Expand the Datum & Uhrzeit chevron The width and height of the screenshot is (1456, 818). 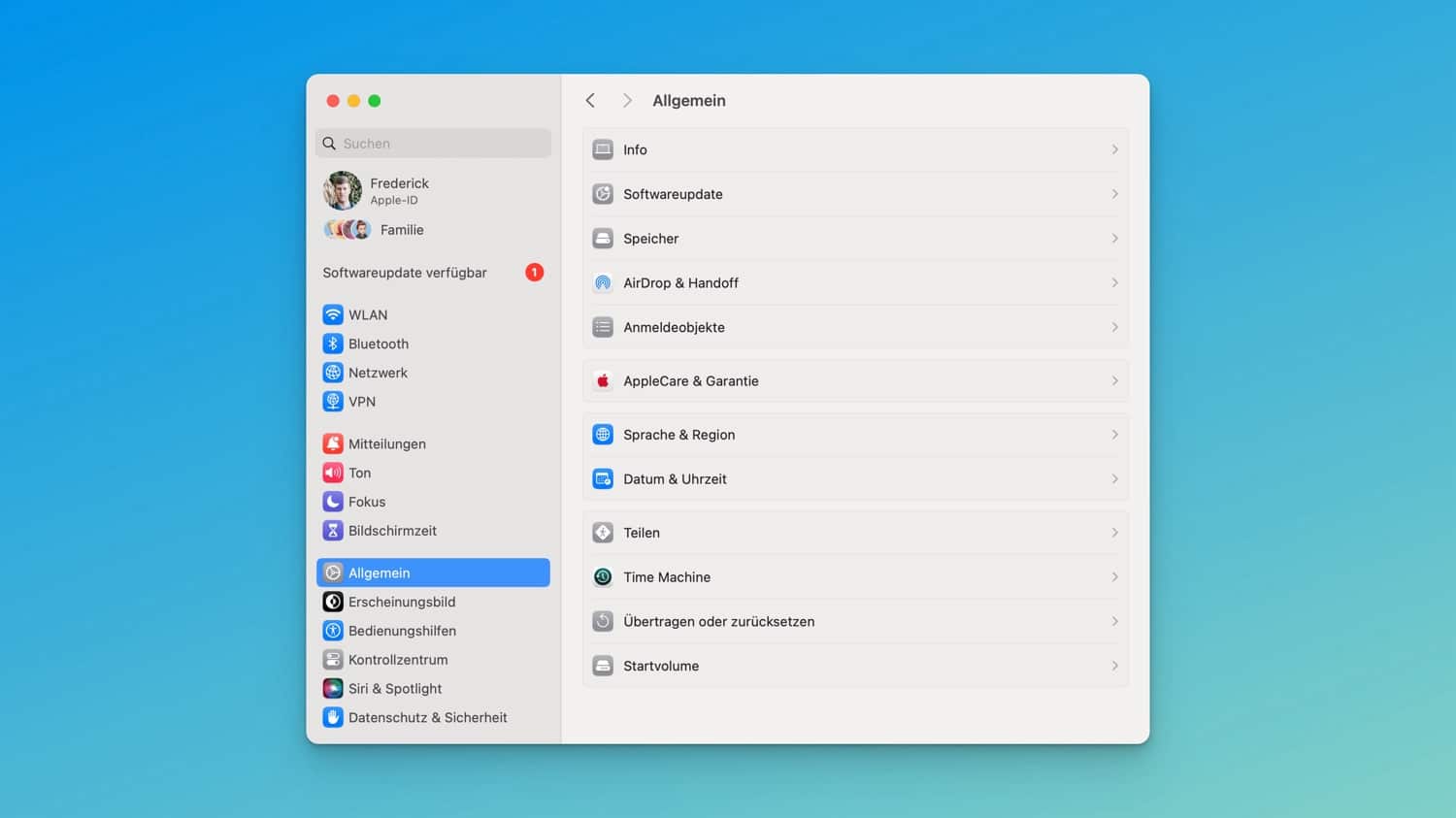point(1114,479)
